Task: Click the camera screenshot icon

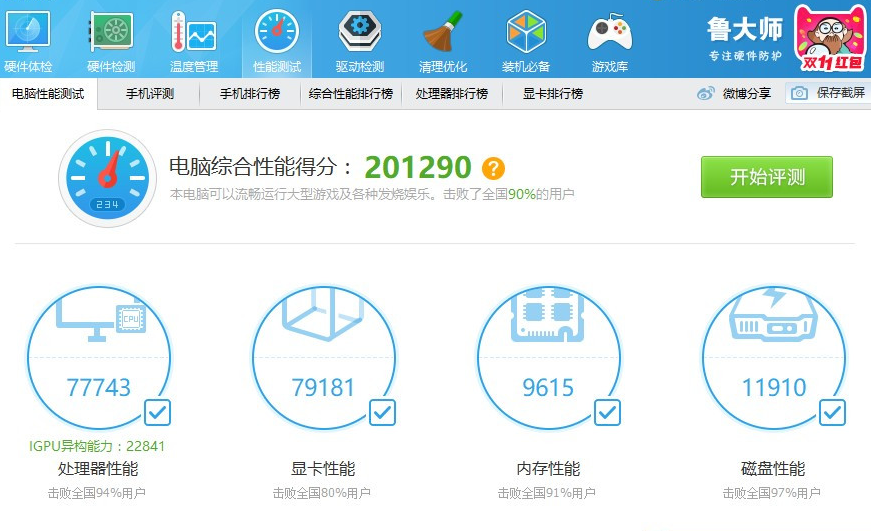Action: pos(799,93)
